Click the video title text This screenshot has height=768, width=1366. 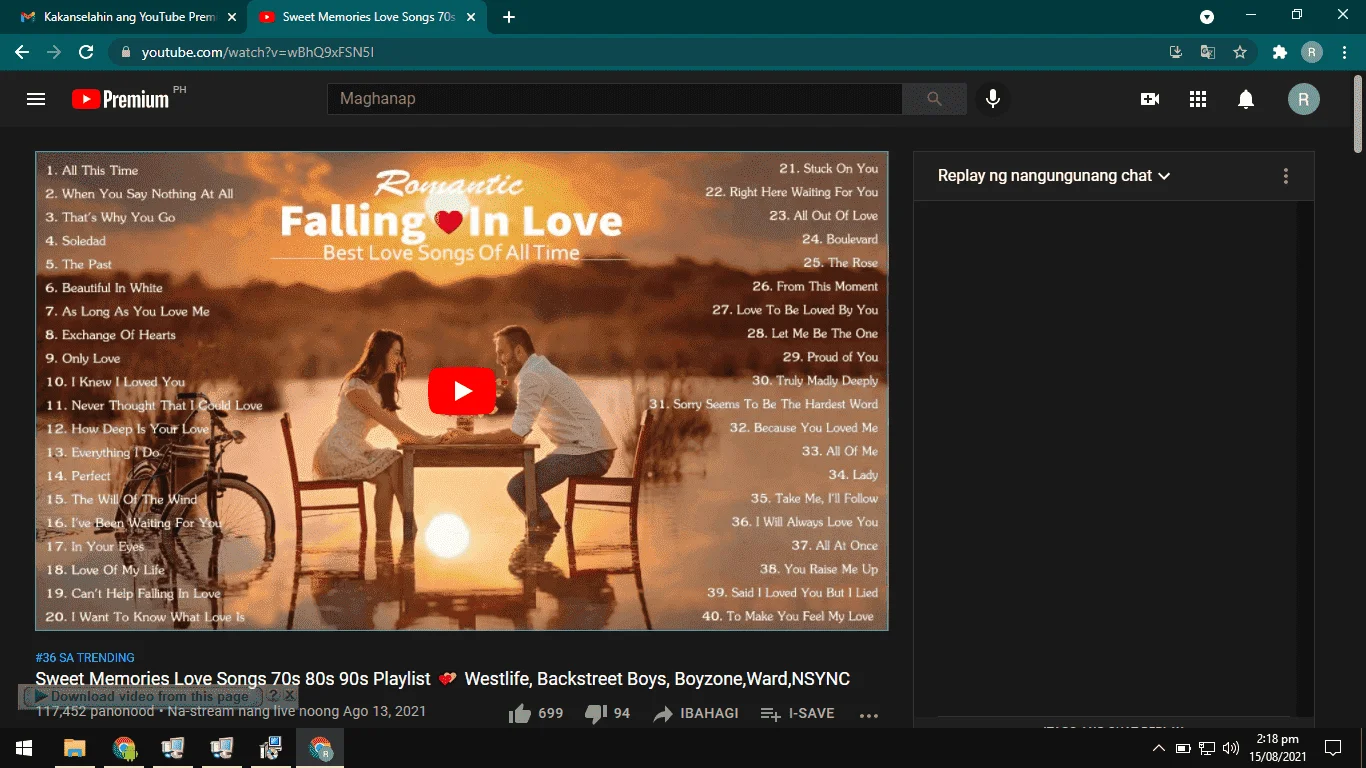click(x=443, y=679)
